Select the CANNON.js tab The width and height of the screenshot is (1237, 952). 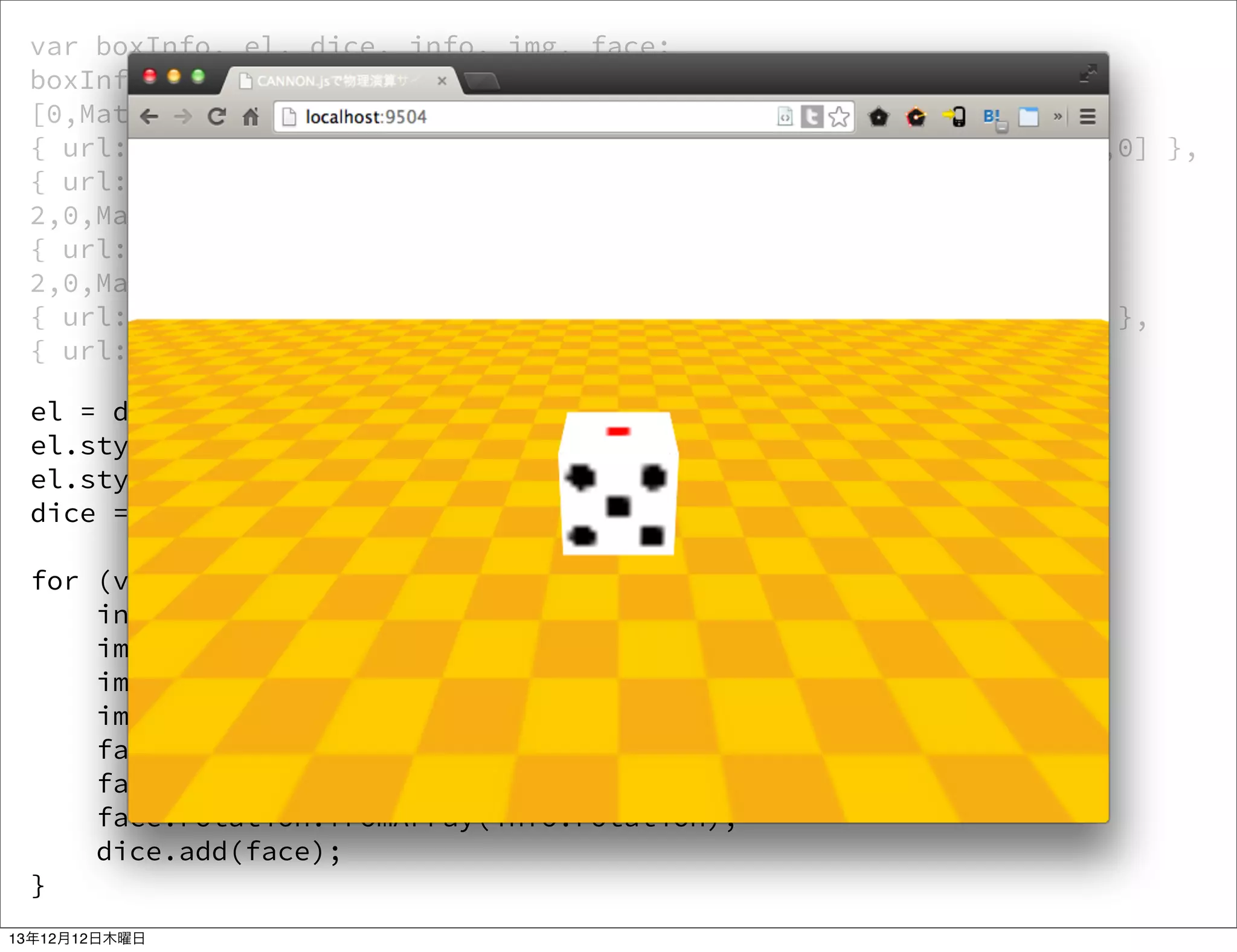(x=332, y=81)
